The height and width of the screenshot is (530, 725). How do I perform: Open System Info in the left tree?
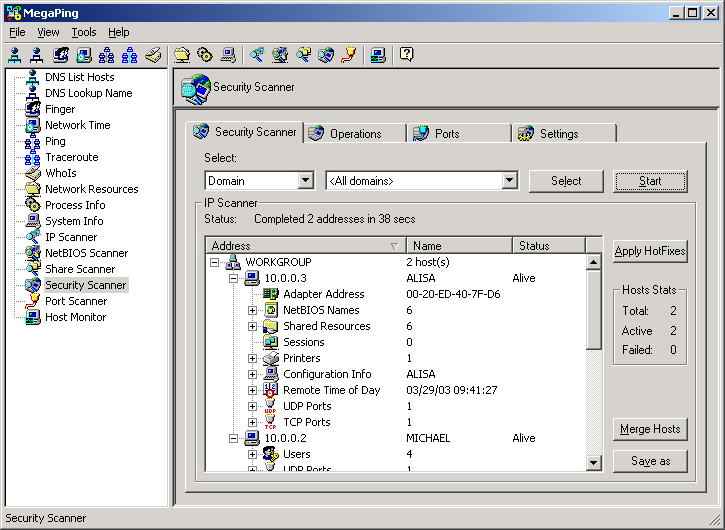(x=74, y=221)
